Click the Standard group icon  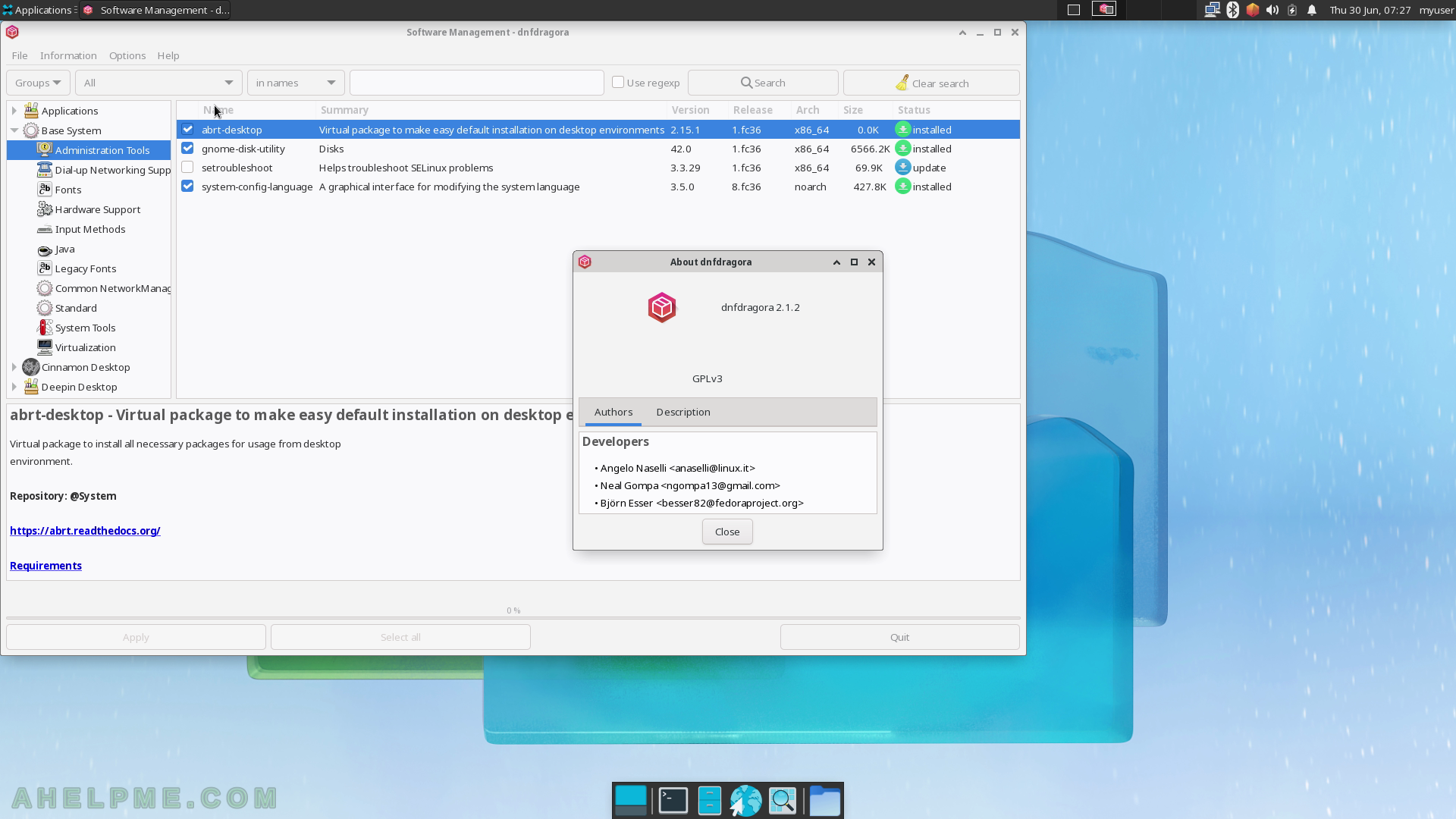pos(45,308)
